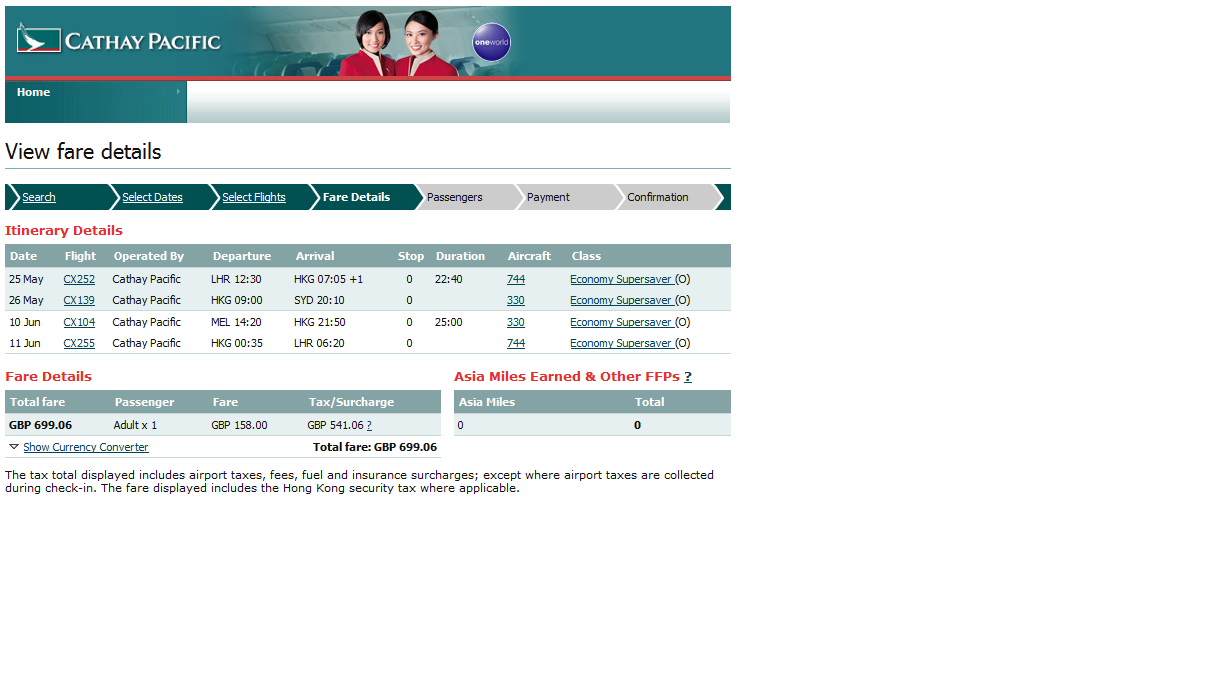The width and height of the screenshot is (1230, 692).
Task: Select the Confirmation step tab
Action: 658,197
